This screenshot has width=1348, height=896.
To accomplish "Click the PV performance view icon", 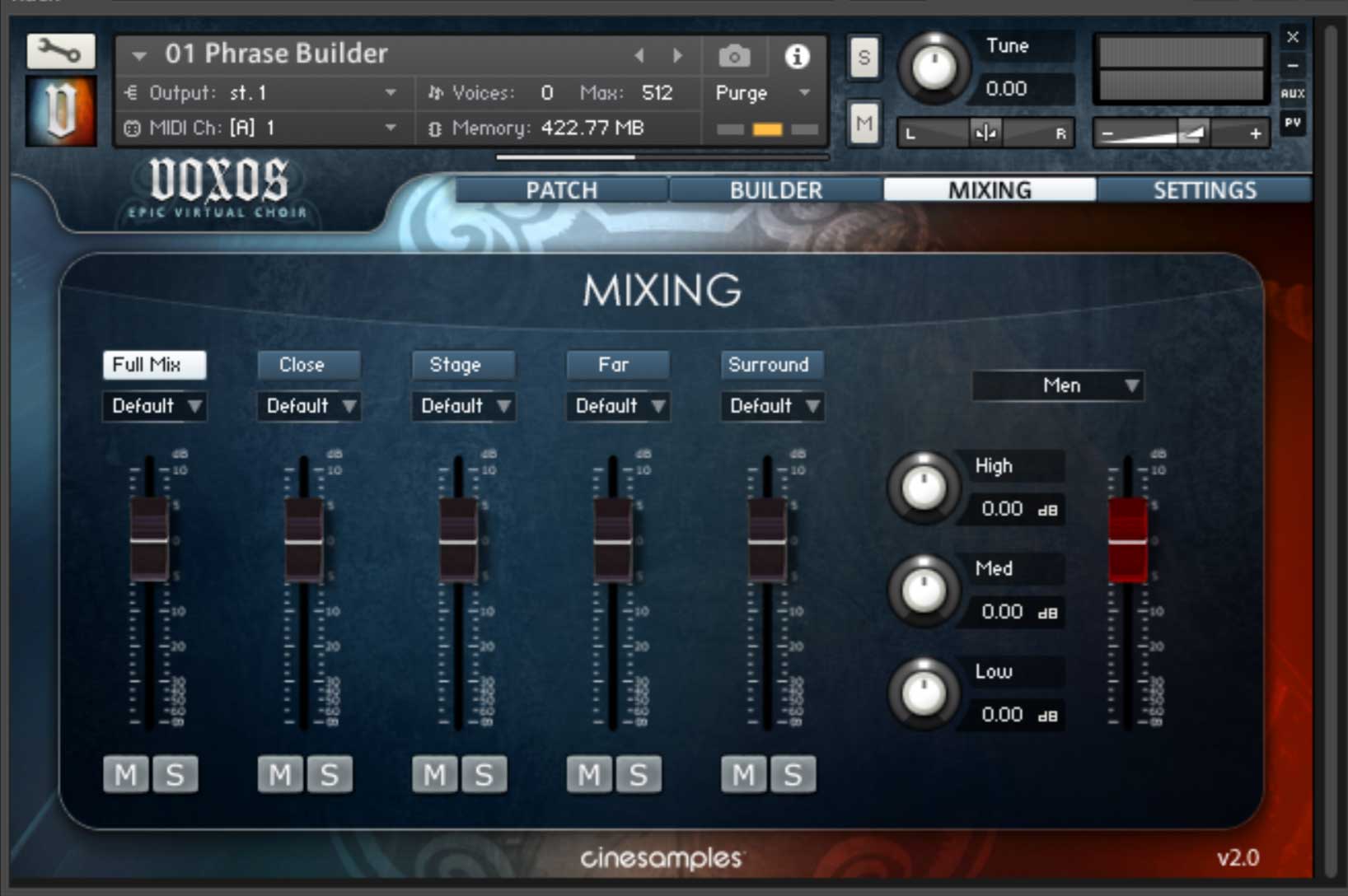I will tap(1294, 123).
